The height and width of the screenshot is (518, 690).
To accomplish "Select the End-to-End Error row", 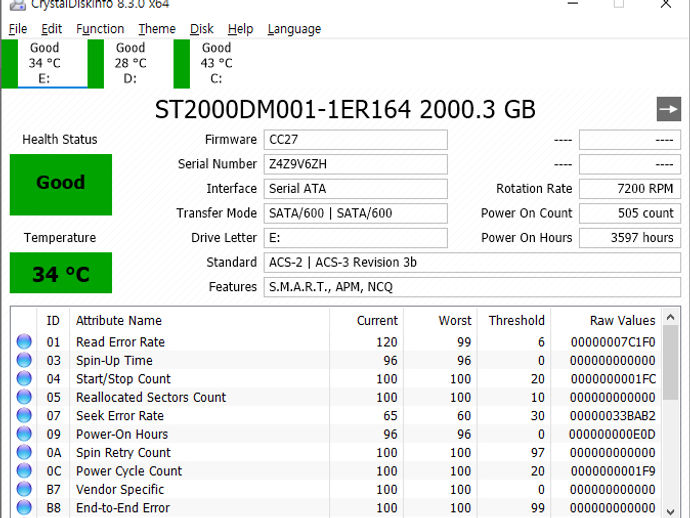I will 337,508.
